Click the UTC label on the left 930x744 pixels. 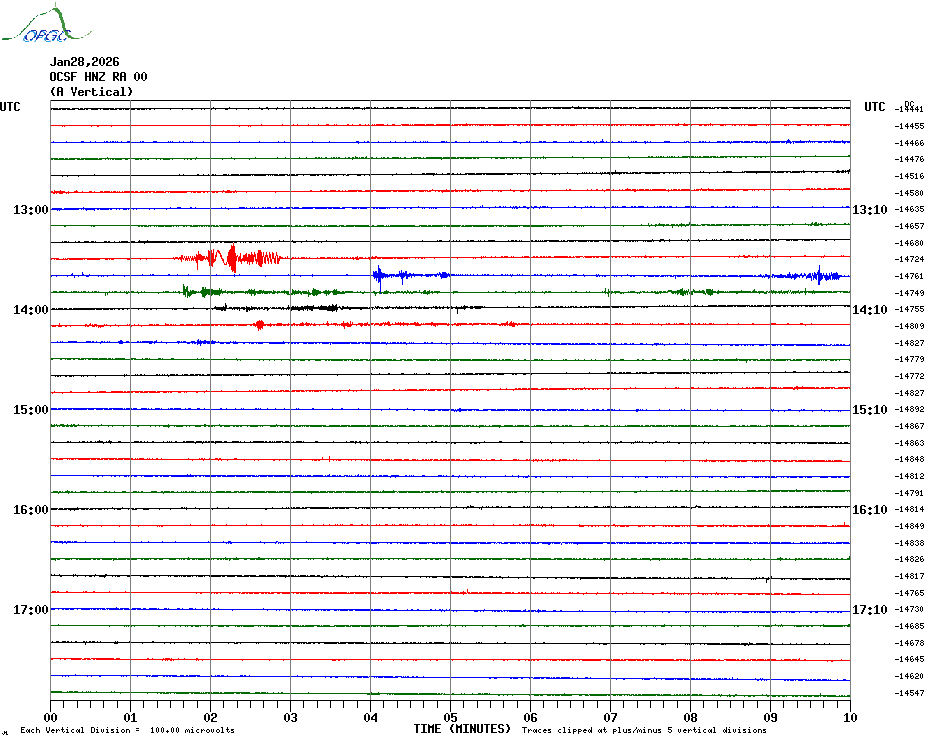(x=10, y=107)
